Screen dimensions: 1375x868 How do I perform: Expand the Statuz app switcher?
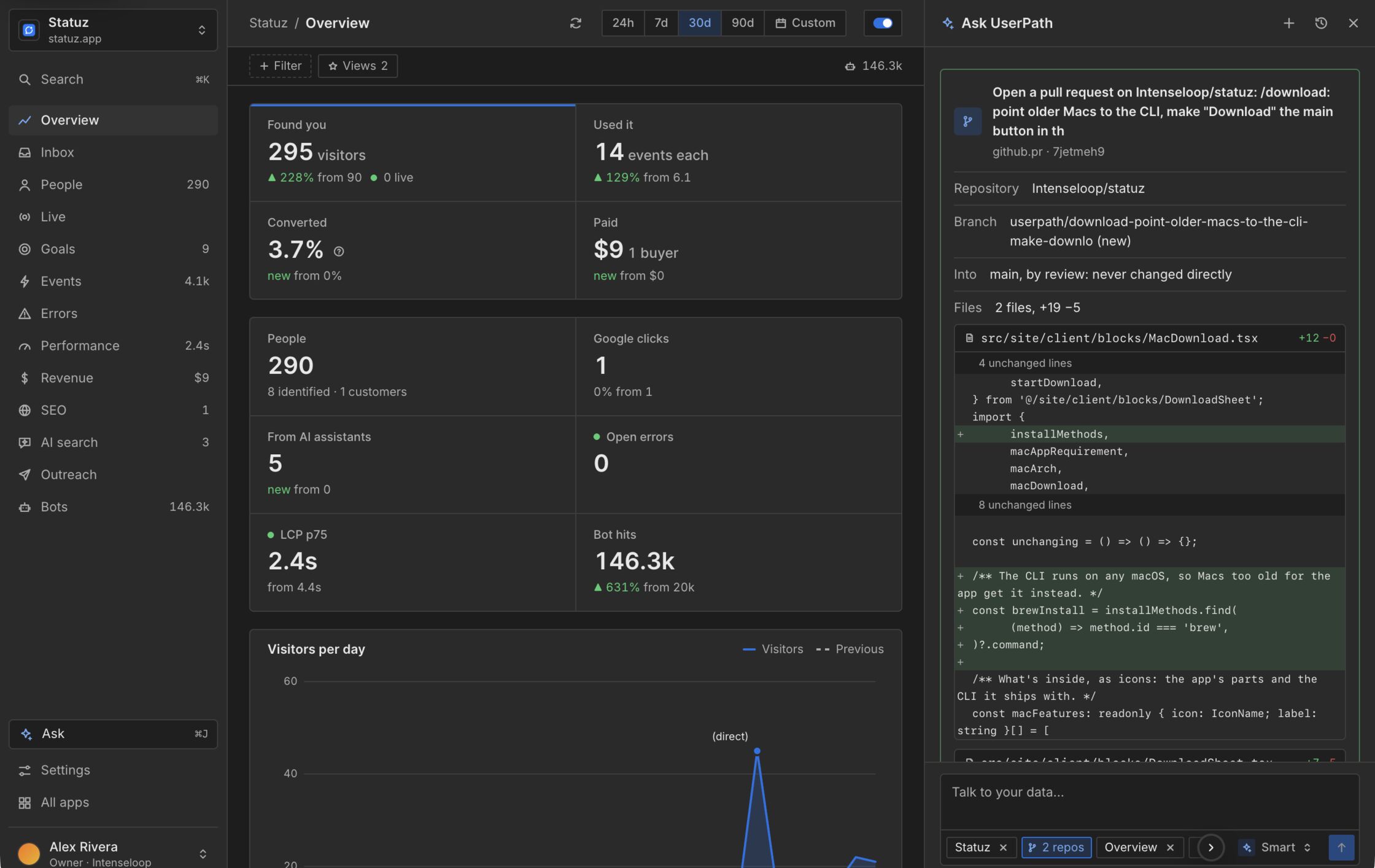coord(113,30)
